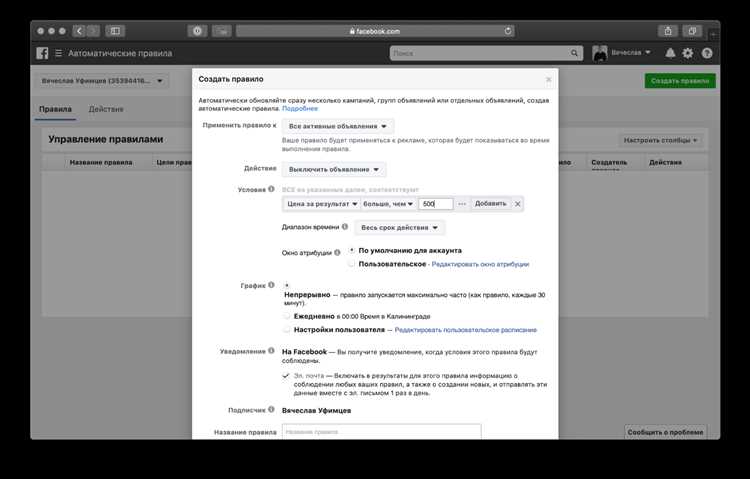Open the Редактировать пользовательское расписание link
Viewport: 750px width, 479px height.
coord(465,330)
